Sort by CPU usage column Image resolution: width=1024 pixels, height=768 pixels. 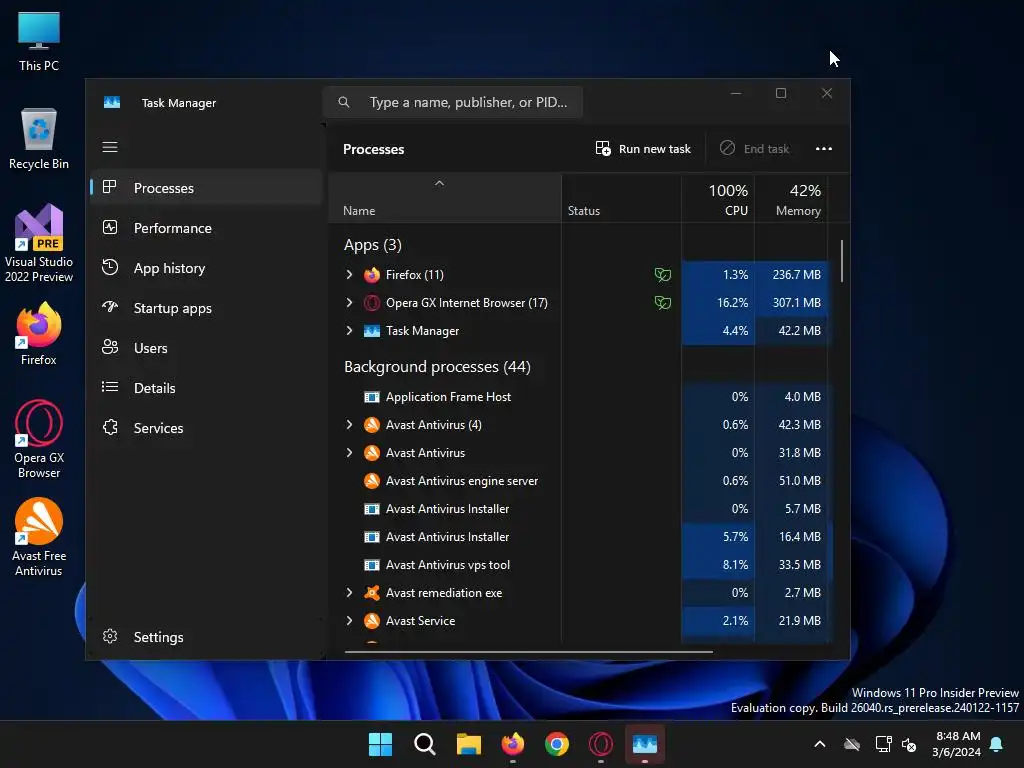718,200
